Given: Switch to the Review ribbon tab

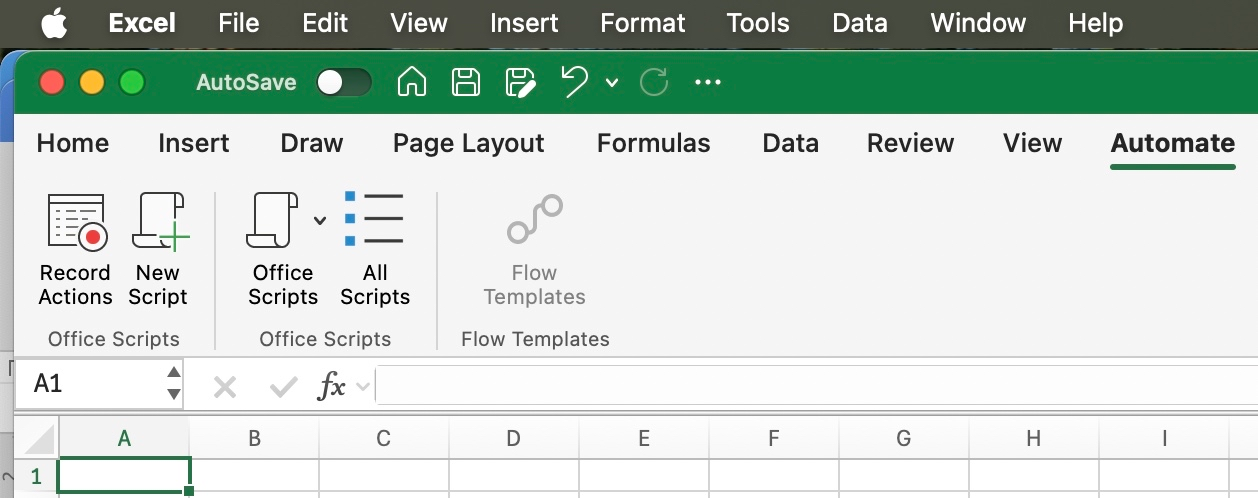Looking at the screenshot, I should (x=911, y=143).
